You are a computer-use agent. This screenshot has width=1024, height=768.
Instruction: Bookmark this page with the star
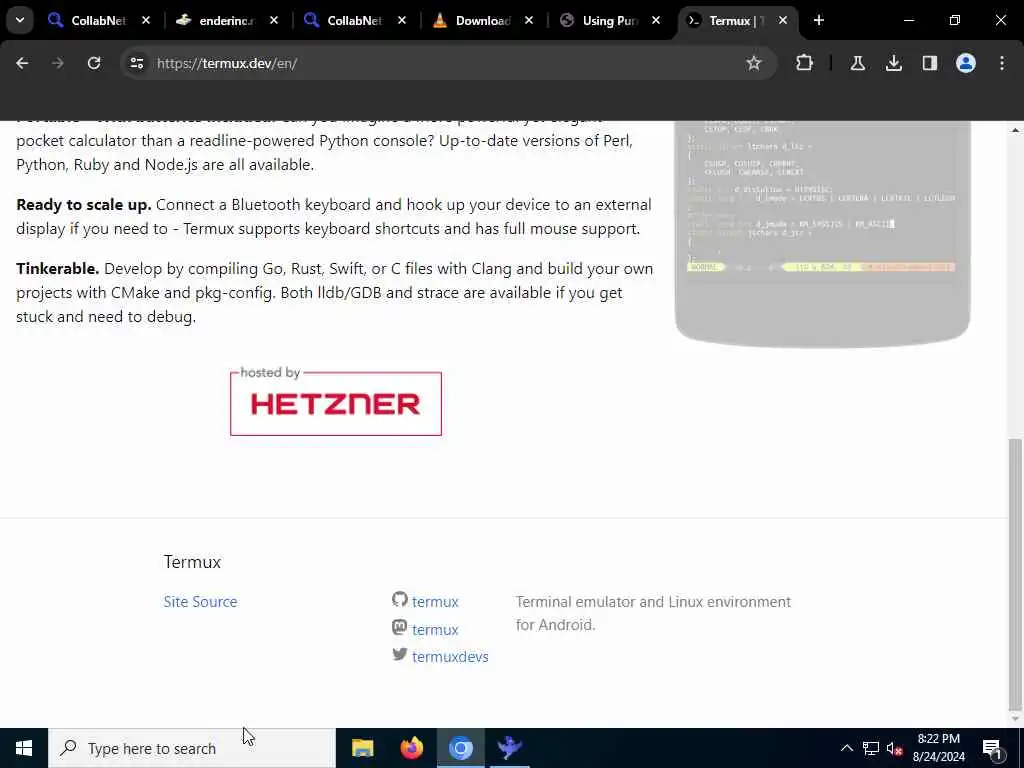tap(754, 63)
